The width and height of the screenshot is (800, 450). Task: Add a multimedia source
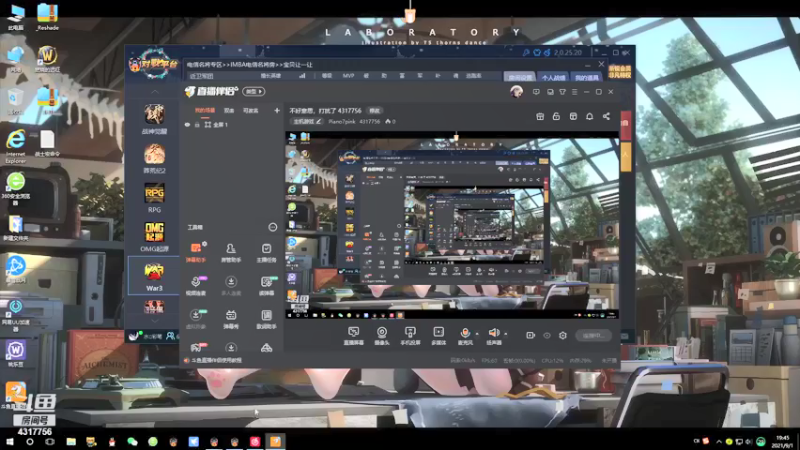[x=438, y=336]
